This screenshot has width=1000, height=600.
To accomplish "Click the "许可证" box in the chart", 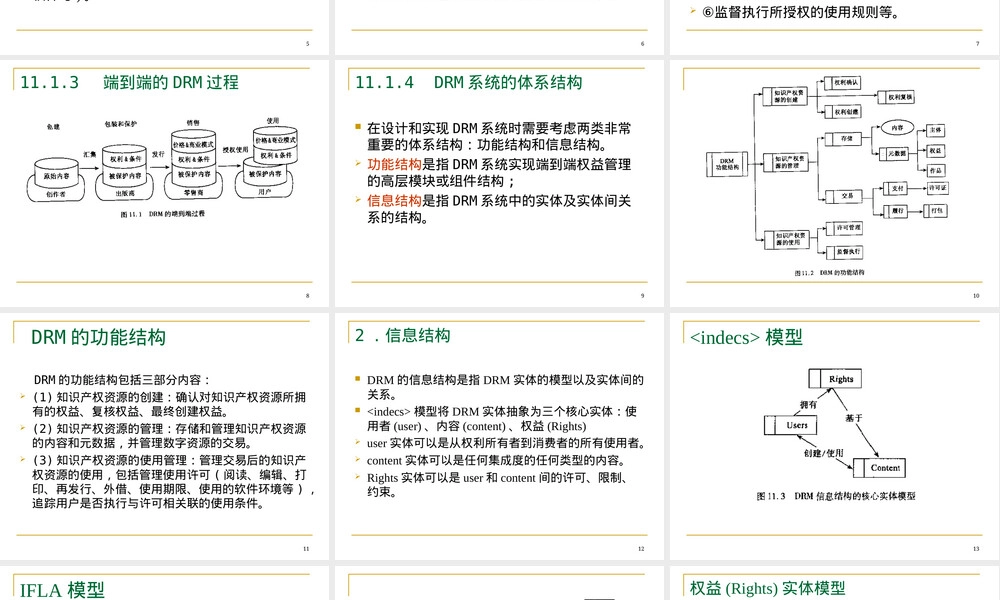I will point(937,188).
